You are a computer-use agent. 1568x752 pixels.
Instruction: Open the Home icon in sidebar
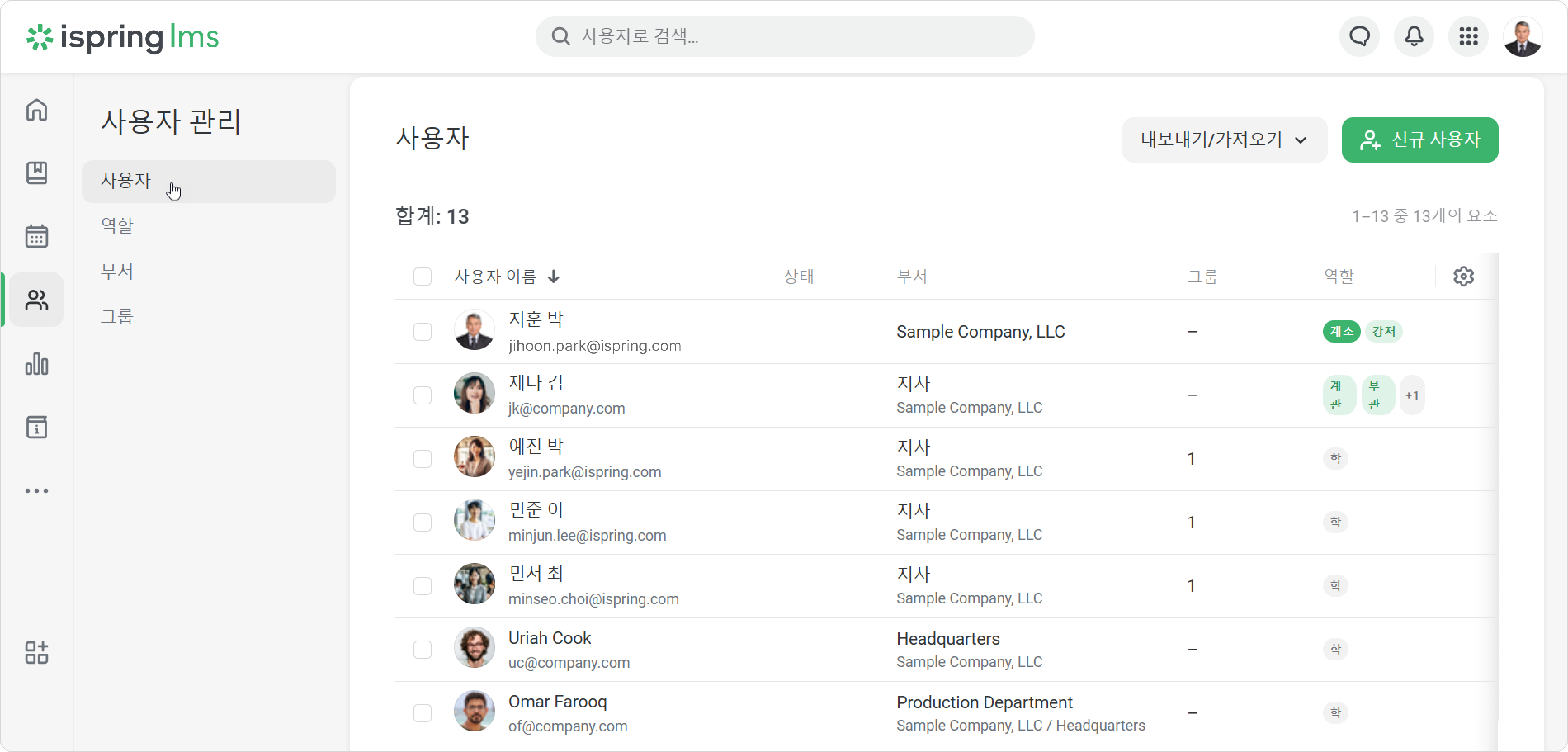(x=37, y=110)
